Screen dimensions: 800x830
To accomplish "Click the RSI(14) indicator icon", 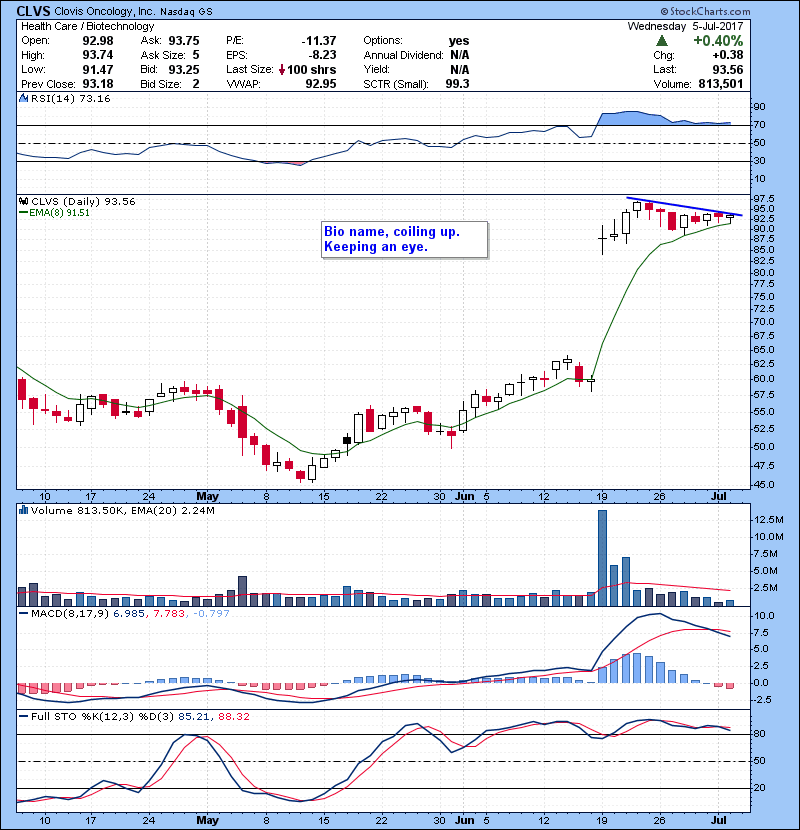I will pyautogui.click(x=23, y=98).
